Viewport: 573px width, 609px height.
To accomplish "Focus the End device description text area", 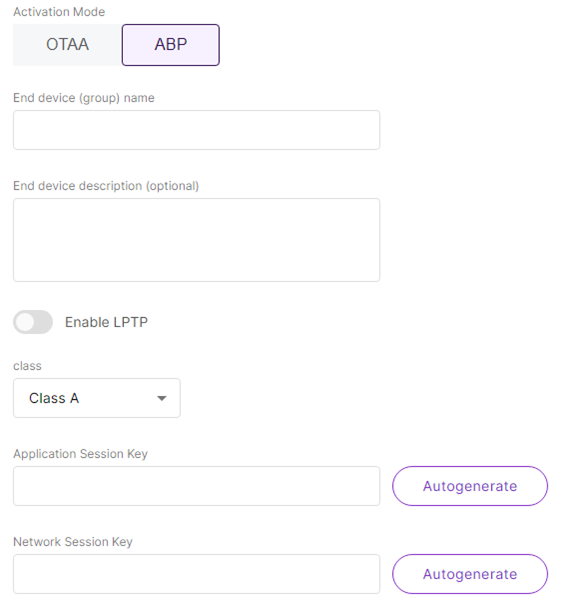I will pyautogui.click(x=197, y=240).
